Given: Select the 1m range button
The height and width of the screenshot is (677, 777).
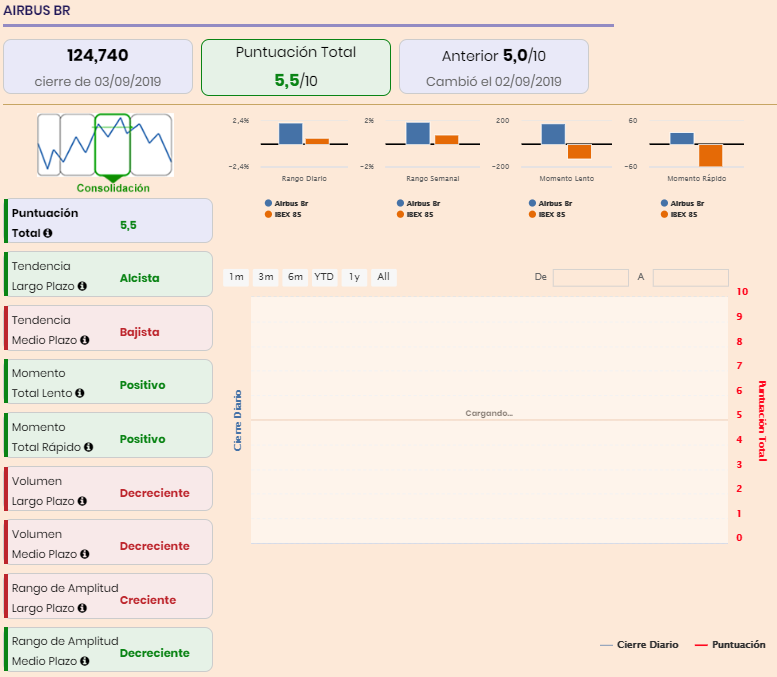Looking at the screenshot, I should [236, 277].
